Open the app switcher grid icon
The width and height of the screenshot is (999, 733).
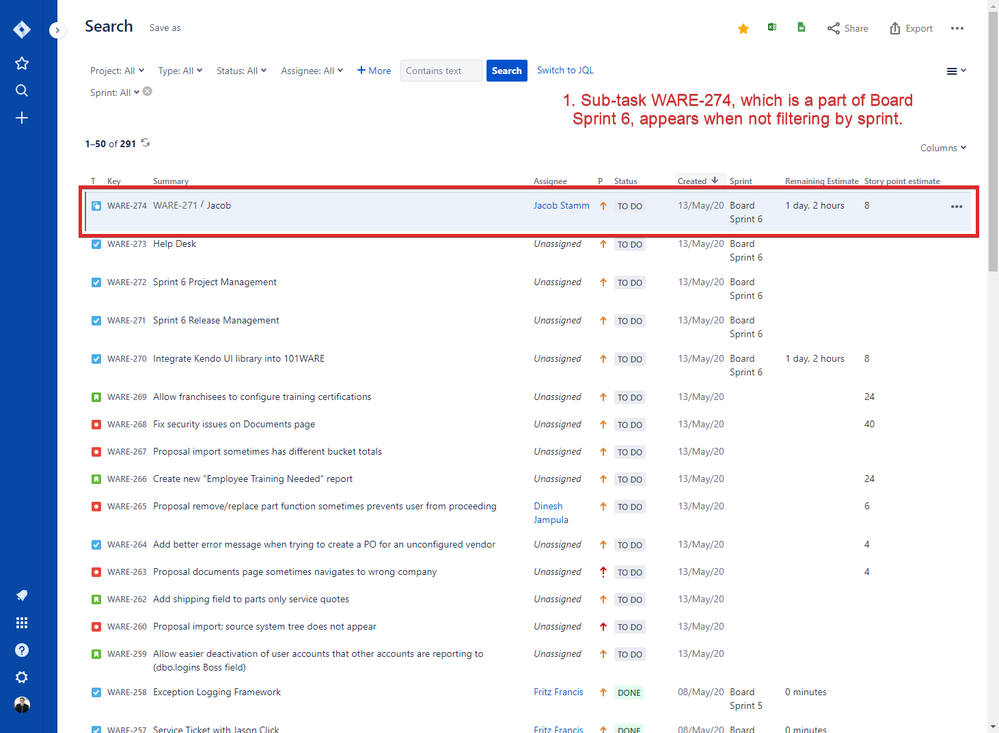[21, 622]
